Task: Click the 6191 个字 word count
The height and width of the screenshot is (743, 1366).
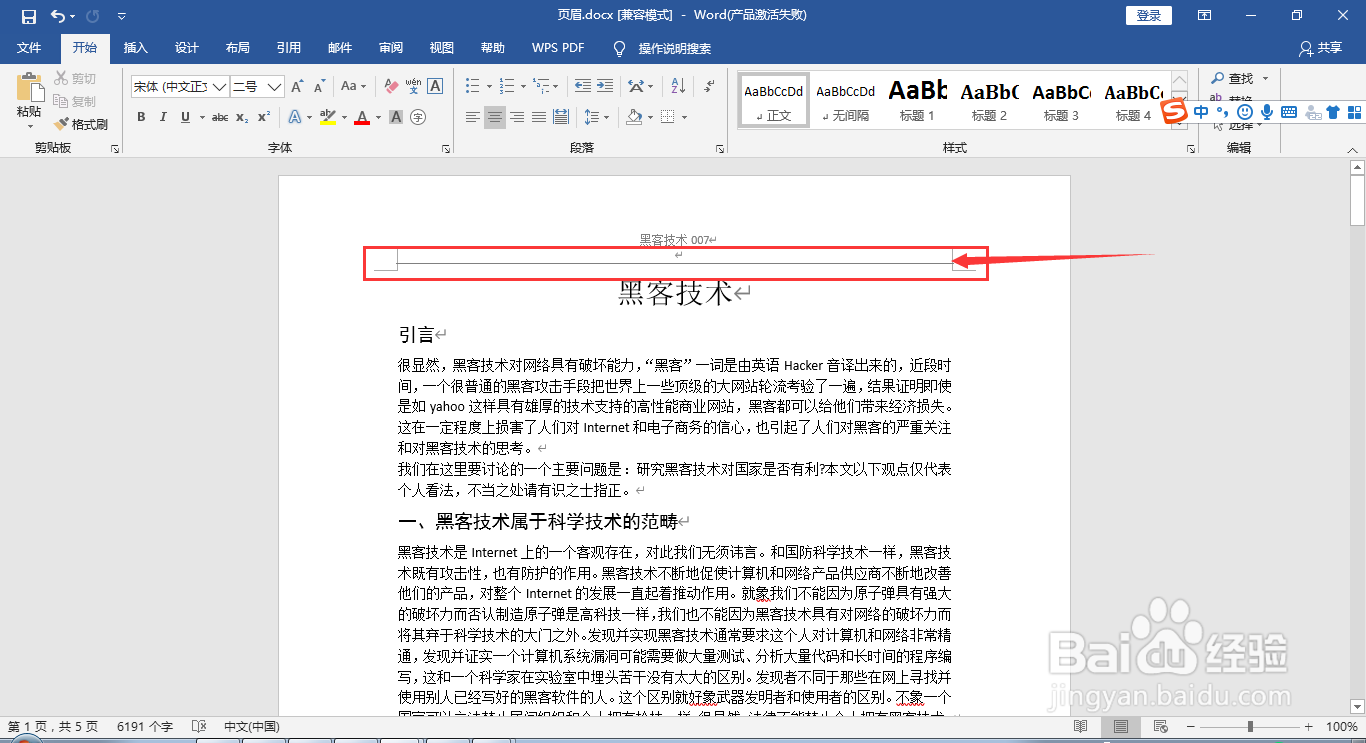Action: tap(145, 727)
